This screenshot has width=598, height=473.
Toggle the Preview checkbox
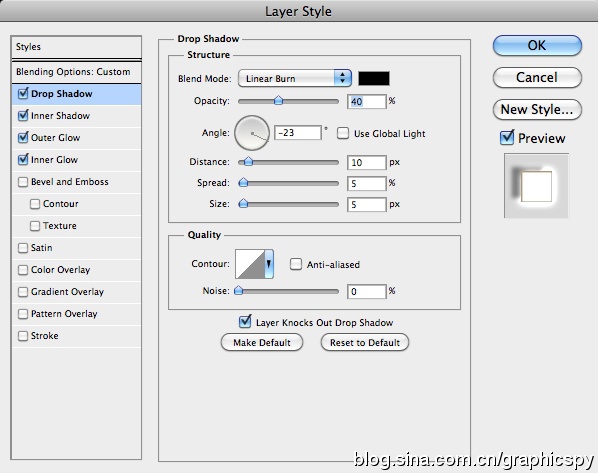[507, 138]
